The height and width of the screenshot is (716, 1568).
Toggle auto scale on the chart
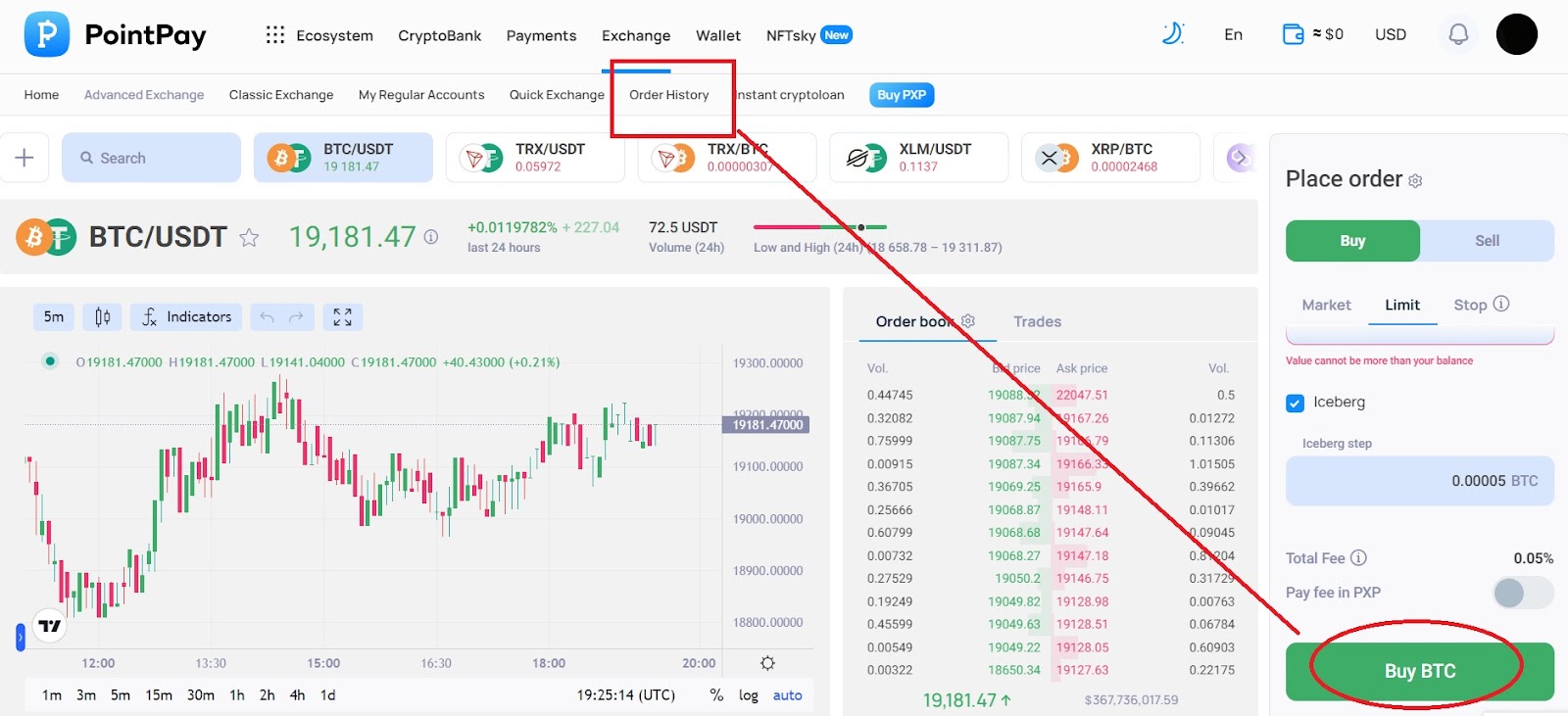pos(788,695)
